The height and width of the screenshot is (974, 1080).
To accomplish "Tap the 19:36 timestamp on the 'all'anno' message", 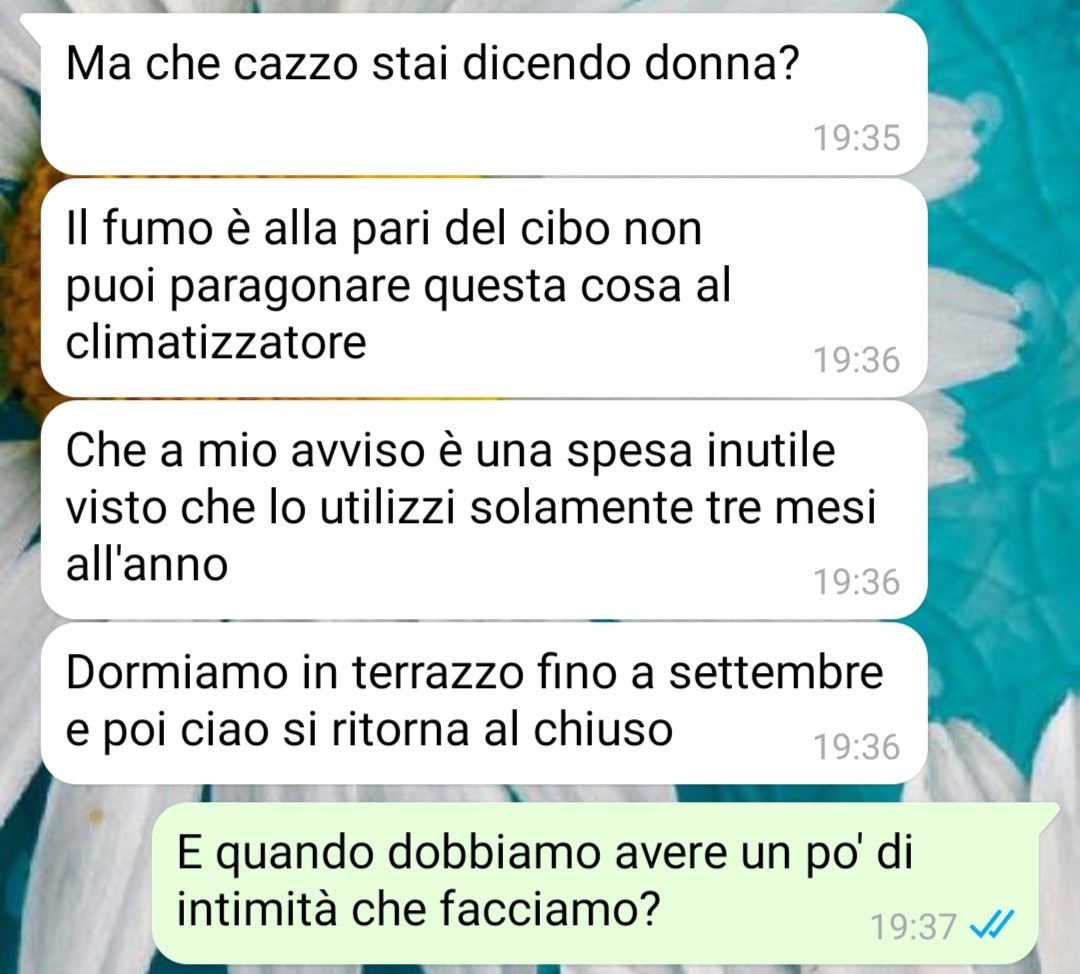I will pos(857,582).
